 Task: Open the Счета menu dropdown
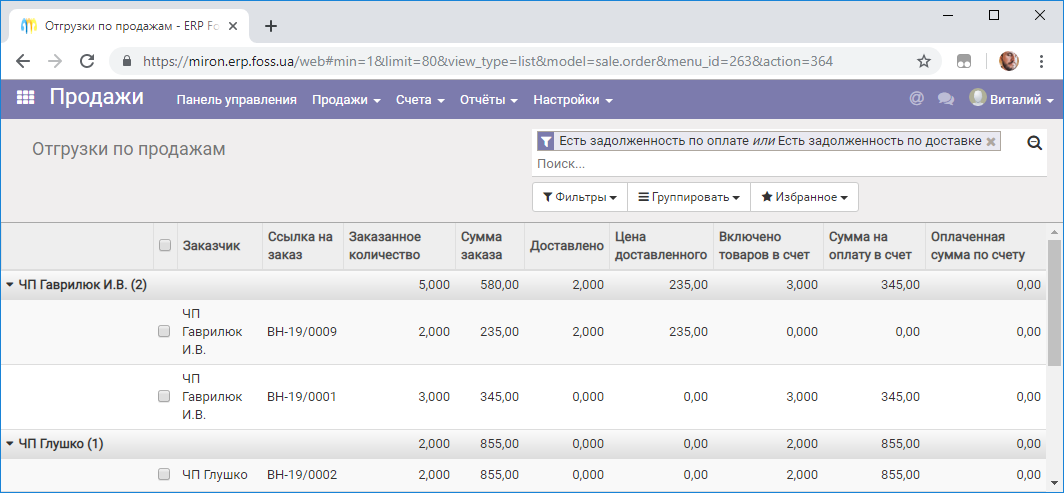pyautogui.click(x=420, y=100)
